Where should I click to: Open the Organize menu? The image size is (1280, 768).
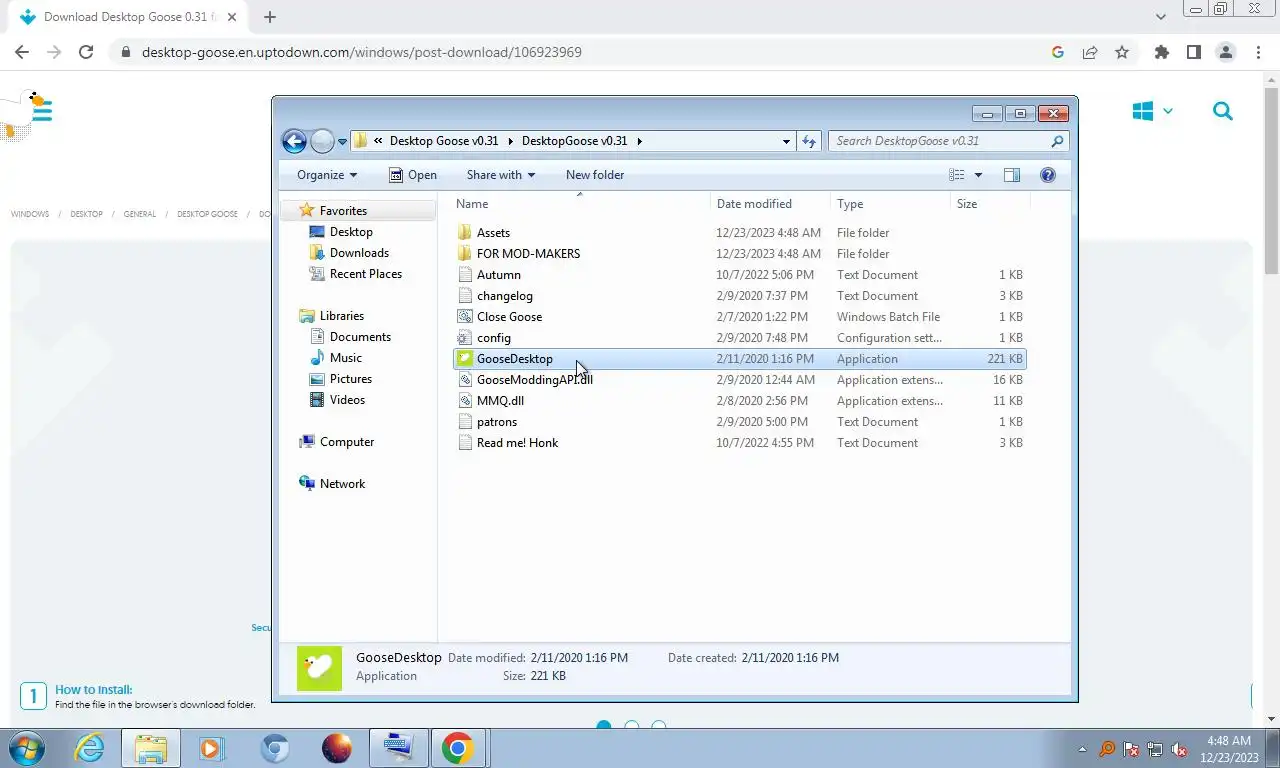327,175
